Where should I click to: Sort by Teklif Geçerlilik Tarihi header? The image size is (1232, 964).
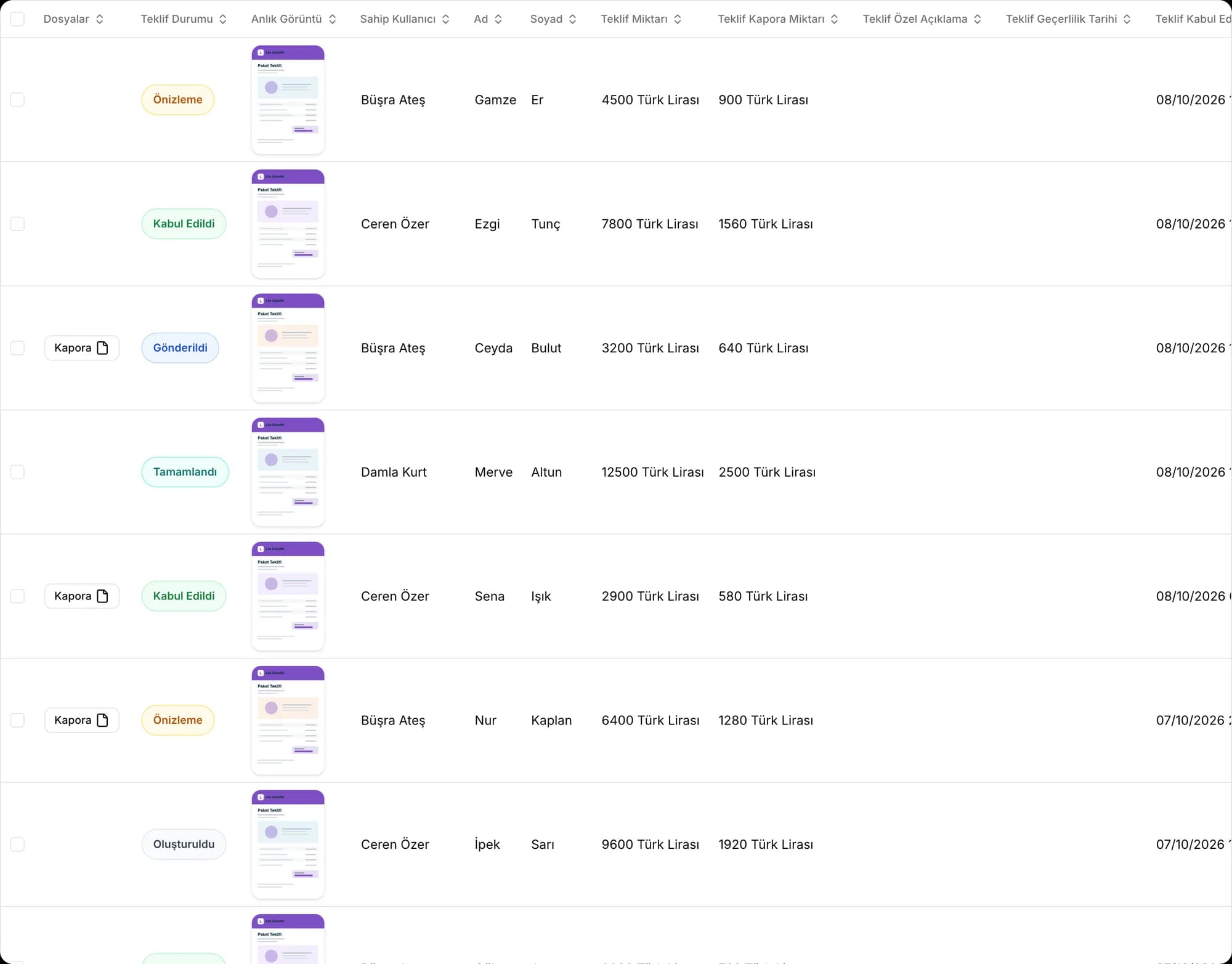(1068, 19)
